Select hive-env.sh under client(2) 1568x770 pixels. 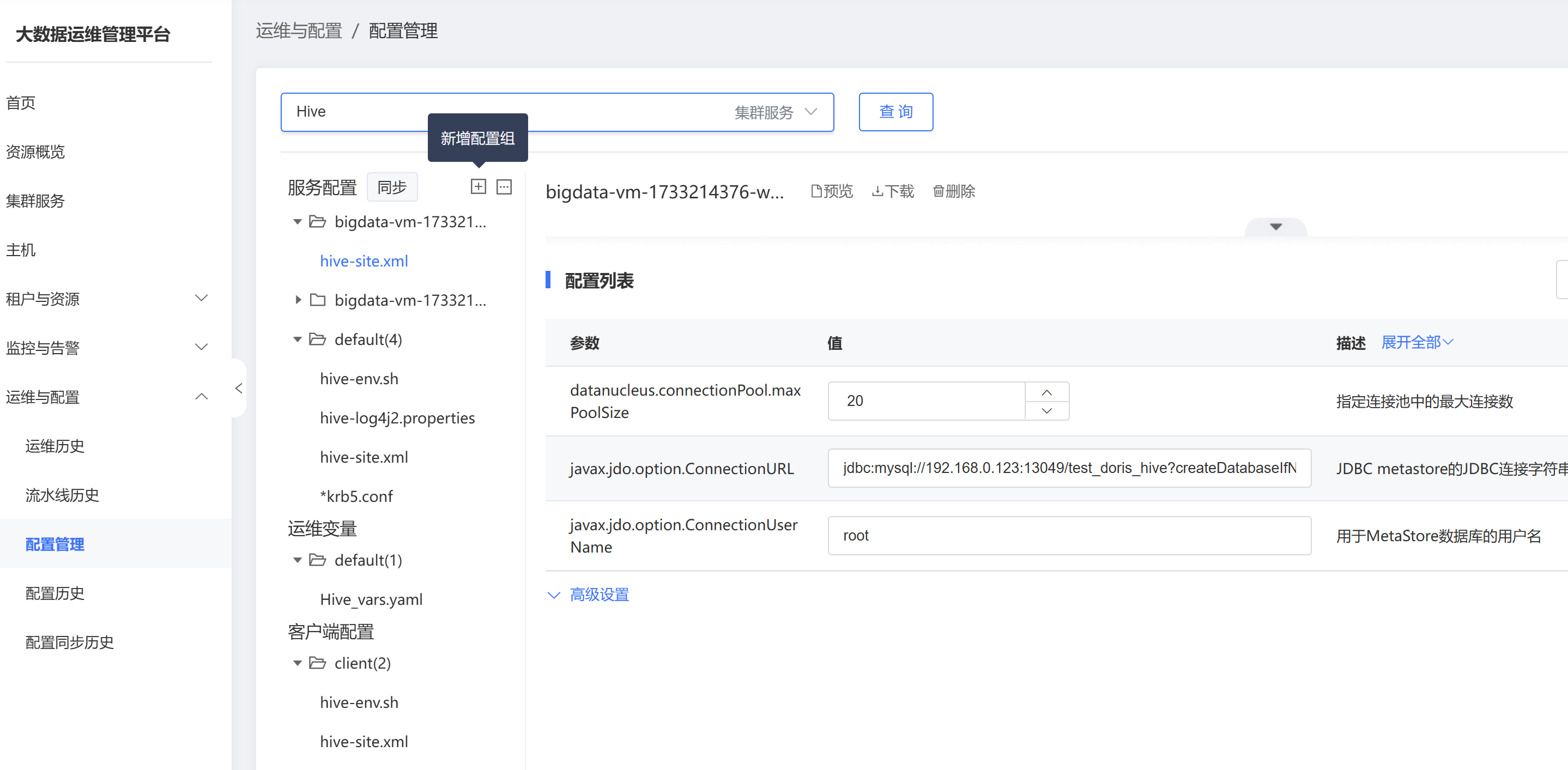coord(359,702)
